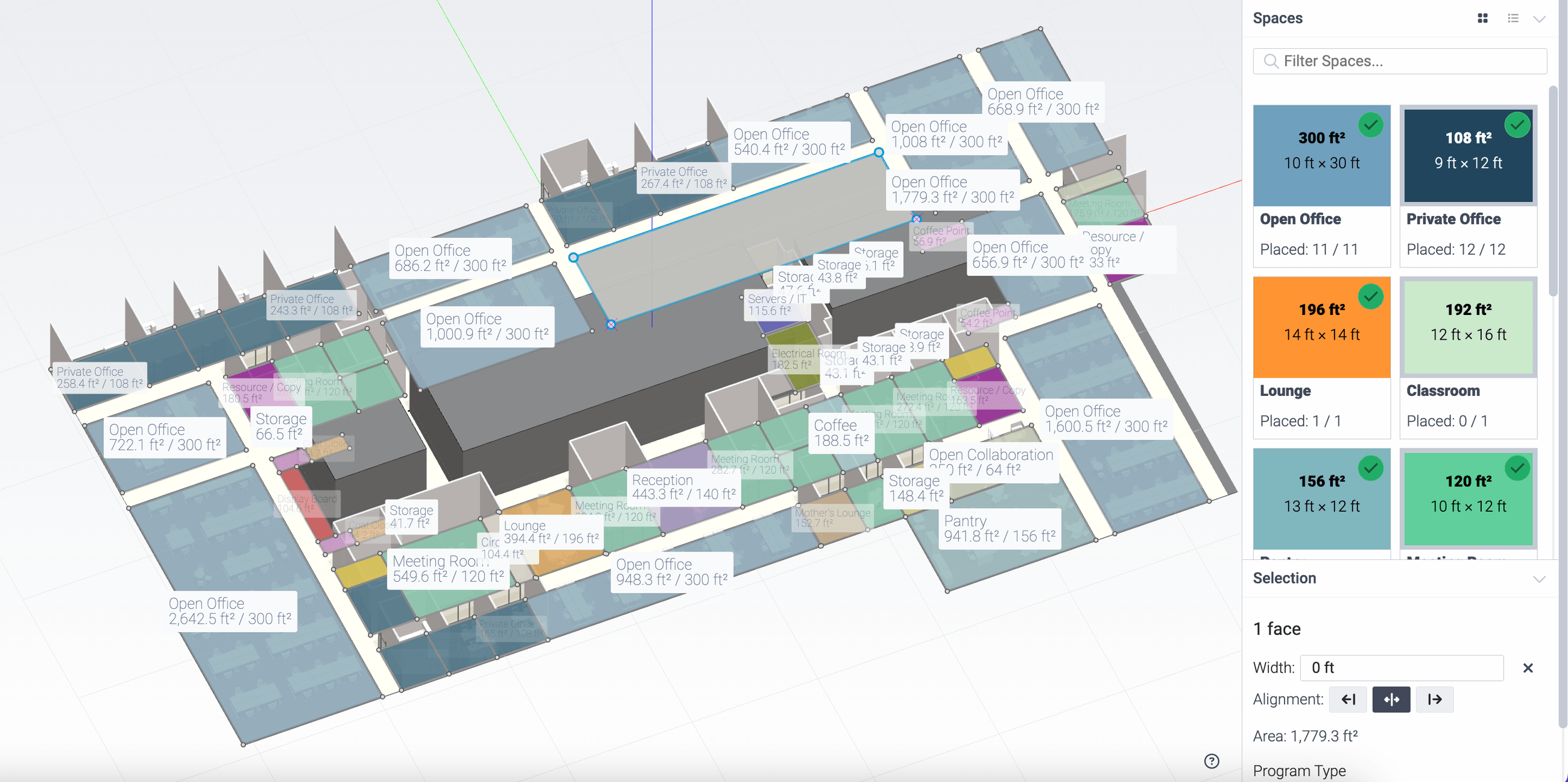Switch Spaces panel to list view

1513,18
